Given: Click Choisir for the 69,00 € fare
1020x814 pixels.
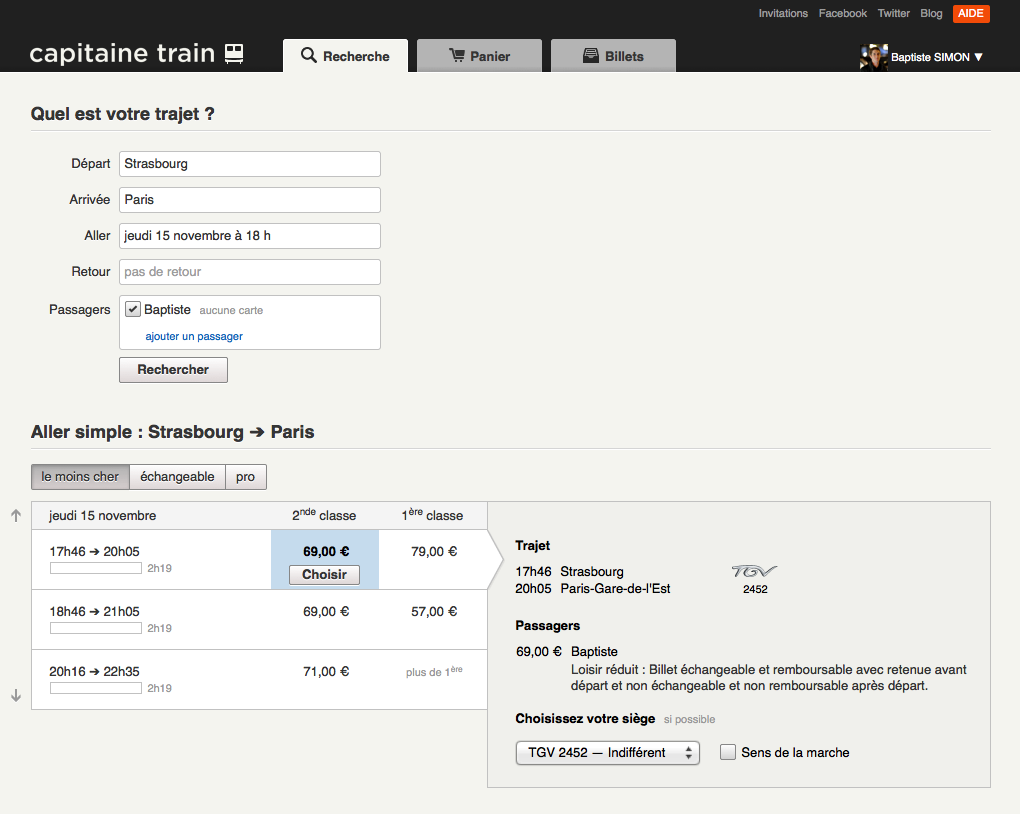Looking at the screenshot, I should click(324, 575).
